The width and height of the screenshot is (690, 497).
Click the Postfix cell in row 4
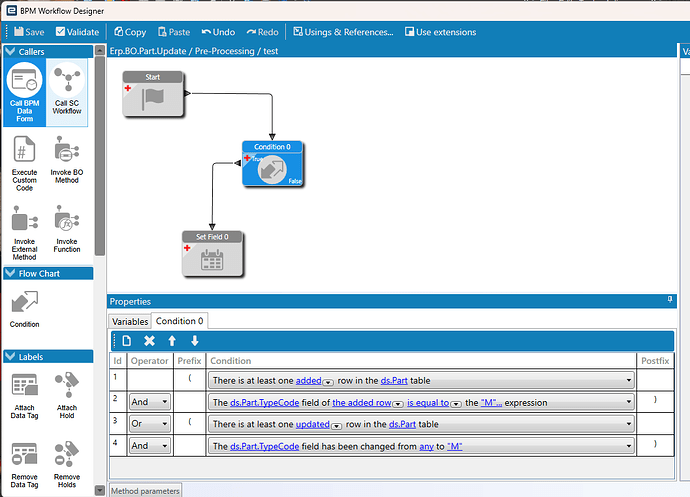coord(655,445)
